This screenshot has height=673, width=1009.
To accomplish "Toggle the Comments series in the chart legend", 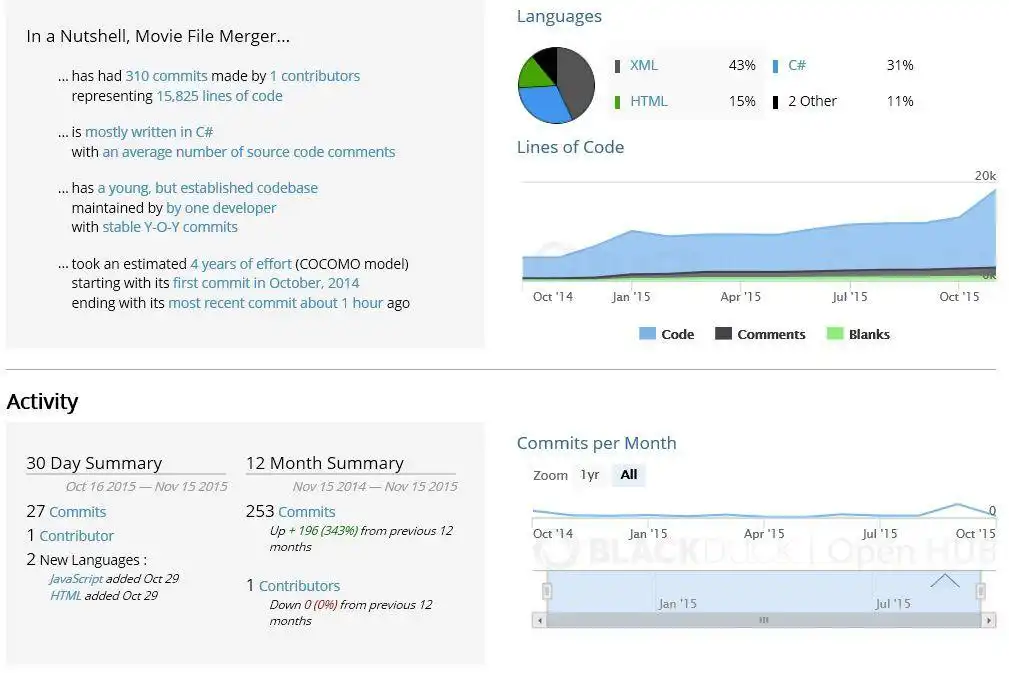I will pyautogui.click(x=760, y=334).
